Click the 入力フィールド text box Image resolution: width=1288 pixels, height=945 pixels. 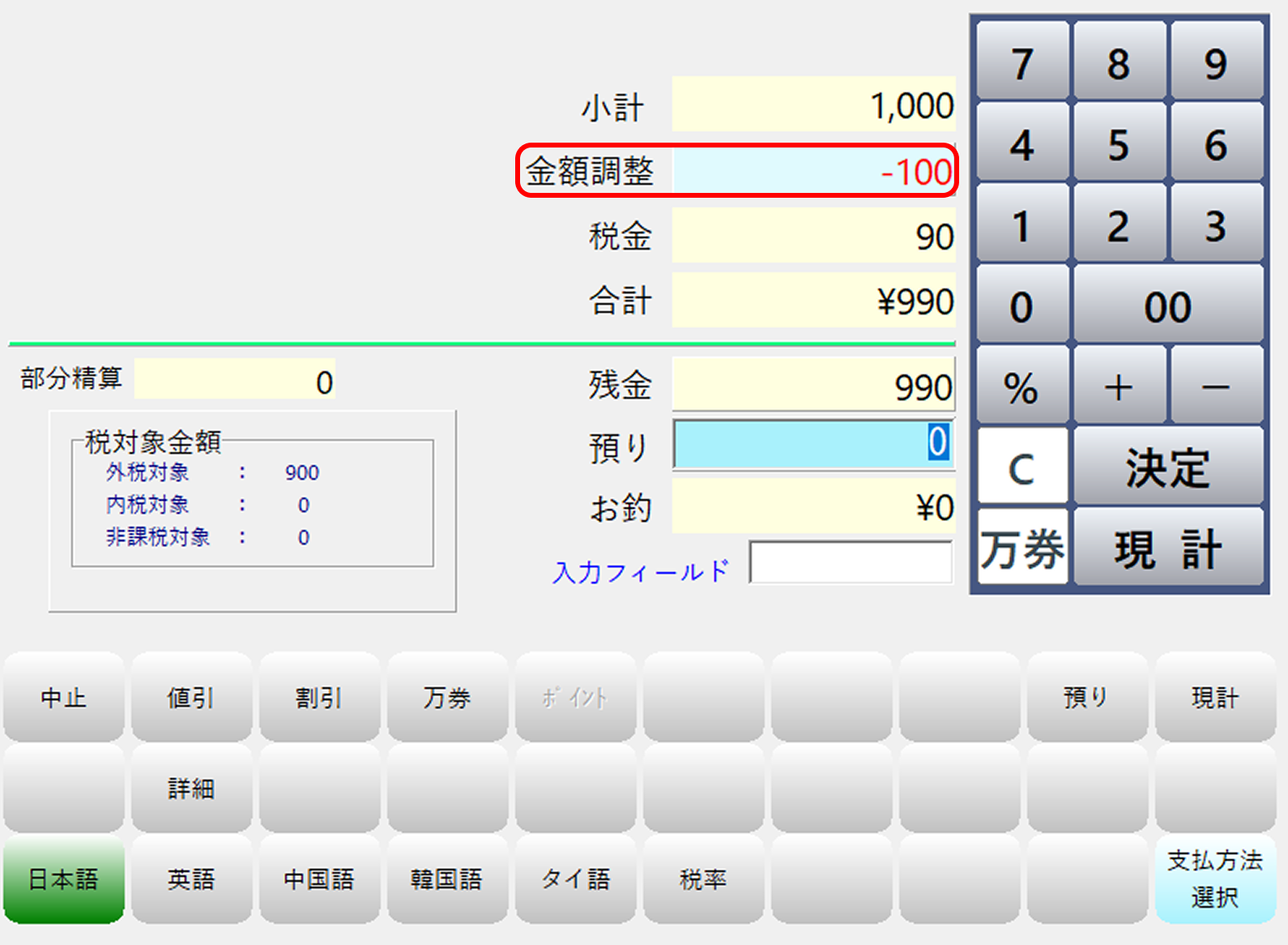(x=851, y=562)
